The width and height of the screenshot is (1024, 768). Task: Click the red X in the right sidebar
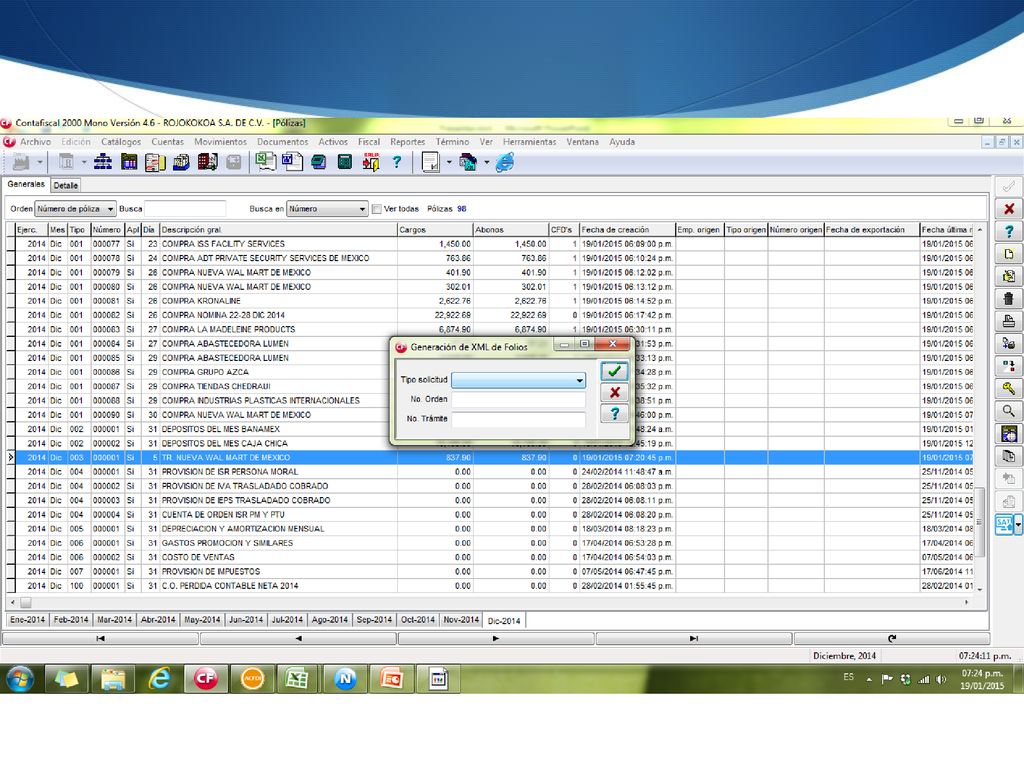coord(1008,209)
